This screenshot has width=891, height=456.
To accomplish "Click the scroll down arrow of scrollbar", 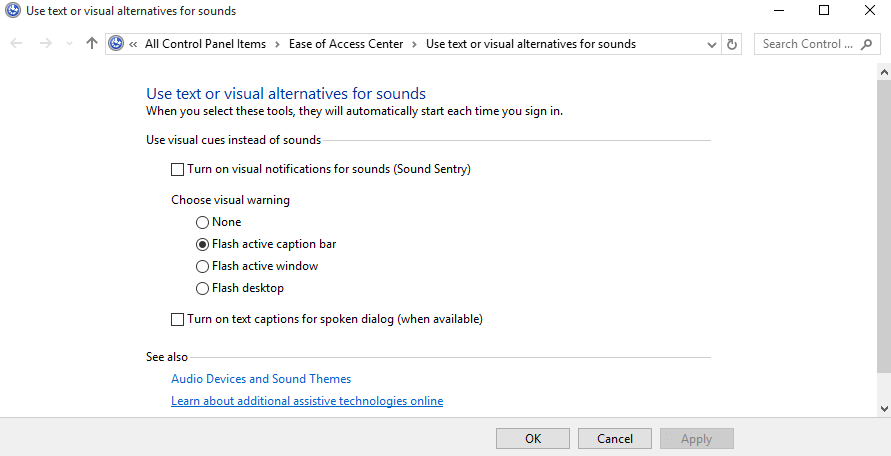I will 884,408.
